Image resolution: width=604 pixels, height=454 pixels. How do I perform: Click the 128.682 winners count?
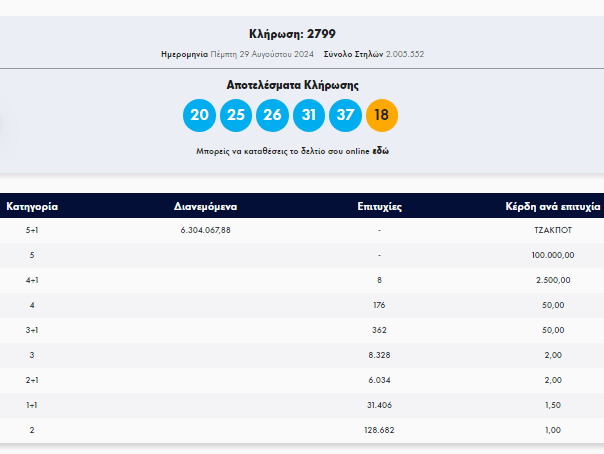[379, 430]
